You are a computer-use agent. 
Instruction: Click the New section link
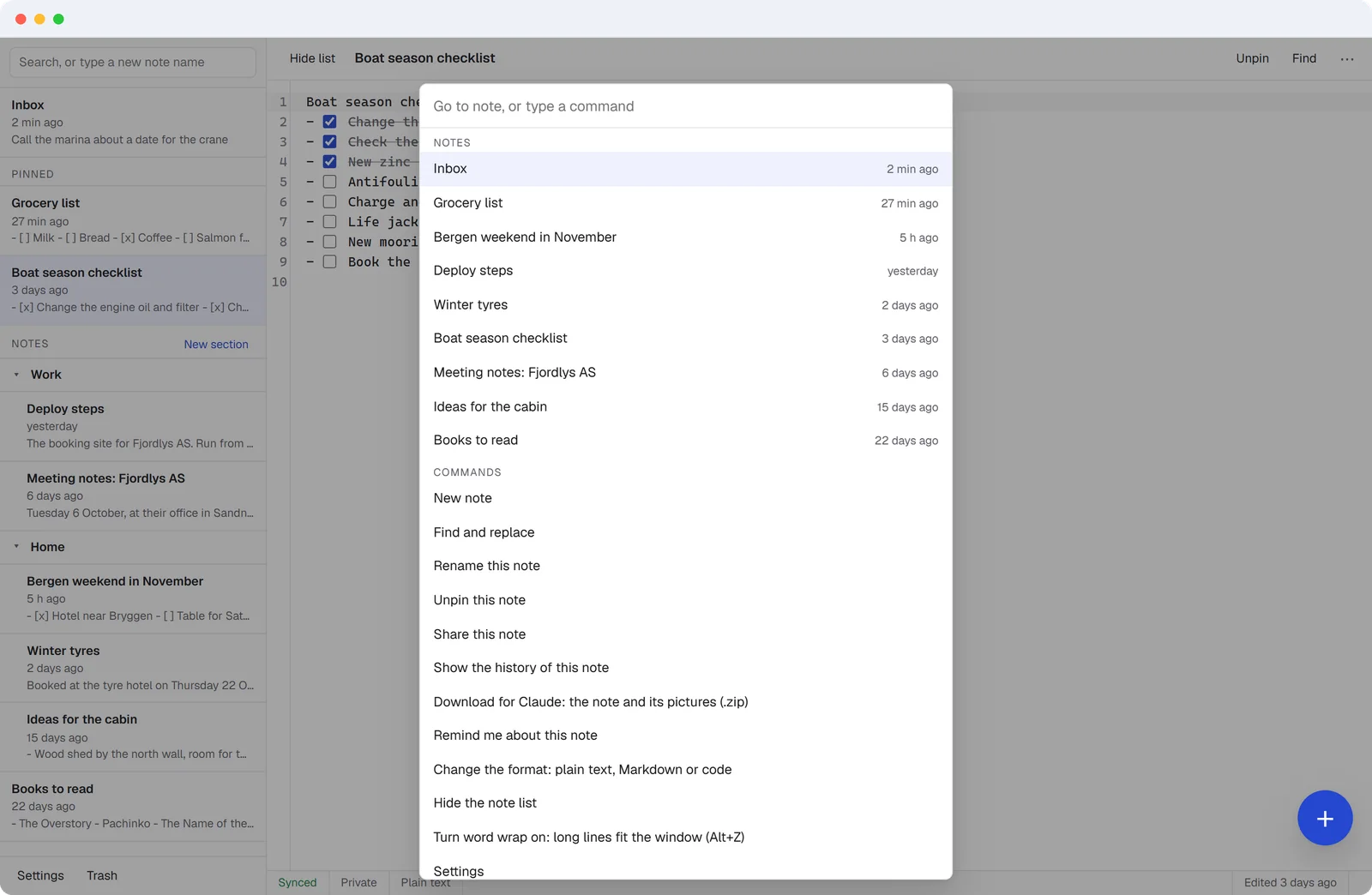(x=216, y=344)
